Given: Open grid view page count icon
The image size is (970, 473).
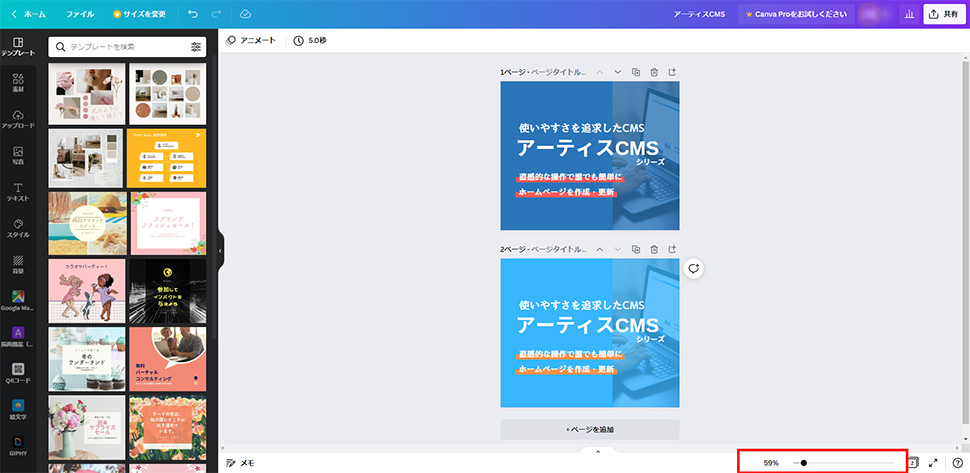Looking at the screenshot, I should [x=913, y=462].
